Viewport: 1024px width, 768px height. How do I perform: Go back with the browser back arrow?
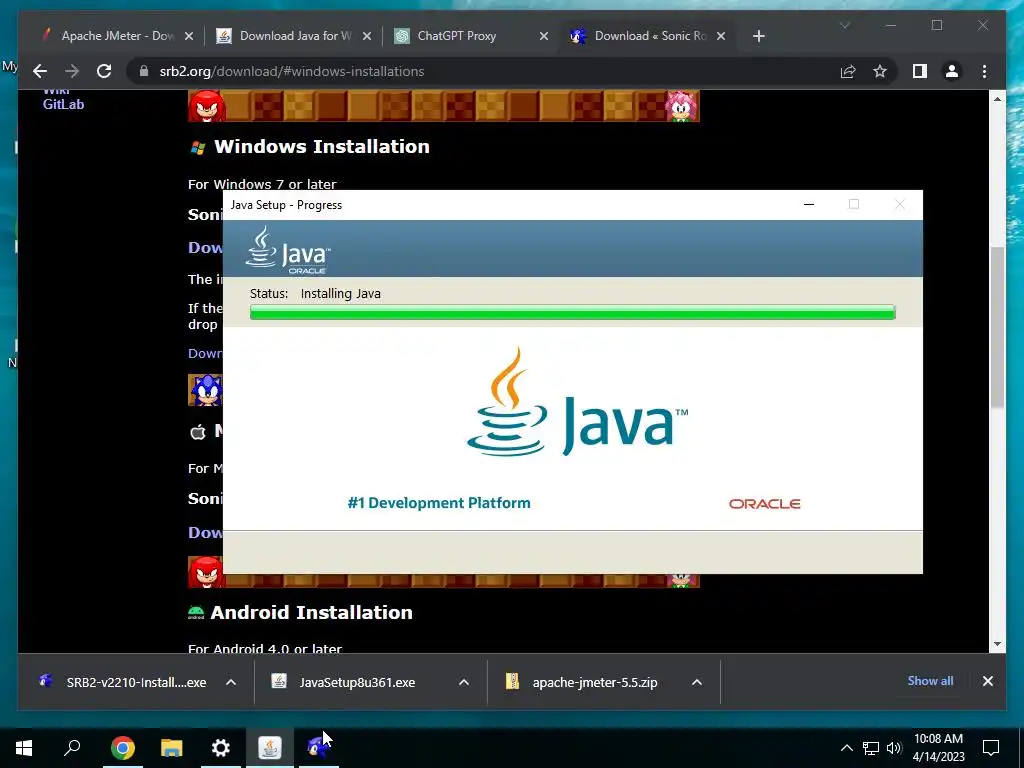coord(40,71)
